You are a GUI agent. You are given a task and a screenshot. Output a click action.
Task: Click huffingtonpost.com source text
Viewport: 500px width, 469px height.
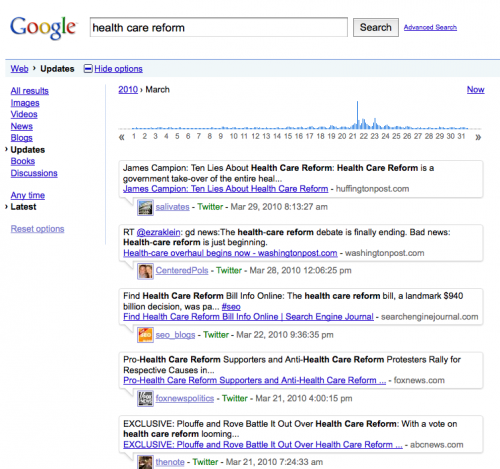click(x=372, y=189)
